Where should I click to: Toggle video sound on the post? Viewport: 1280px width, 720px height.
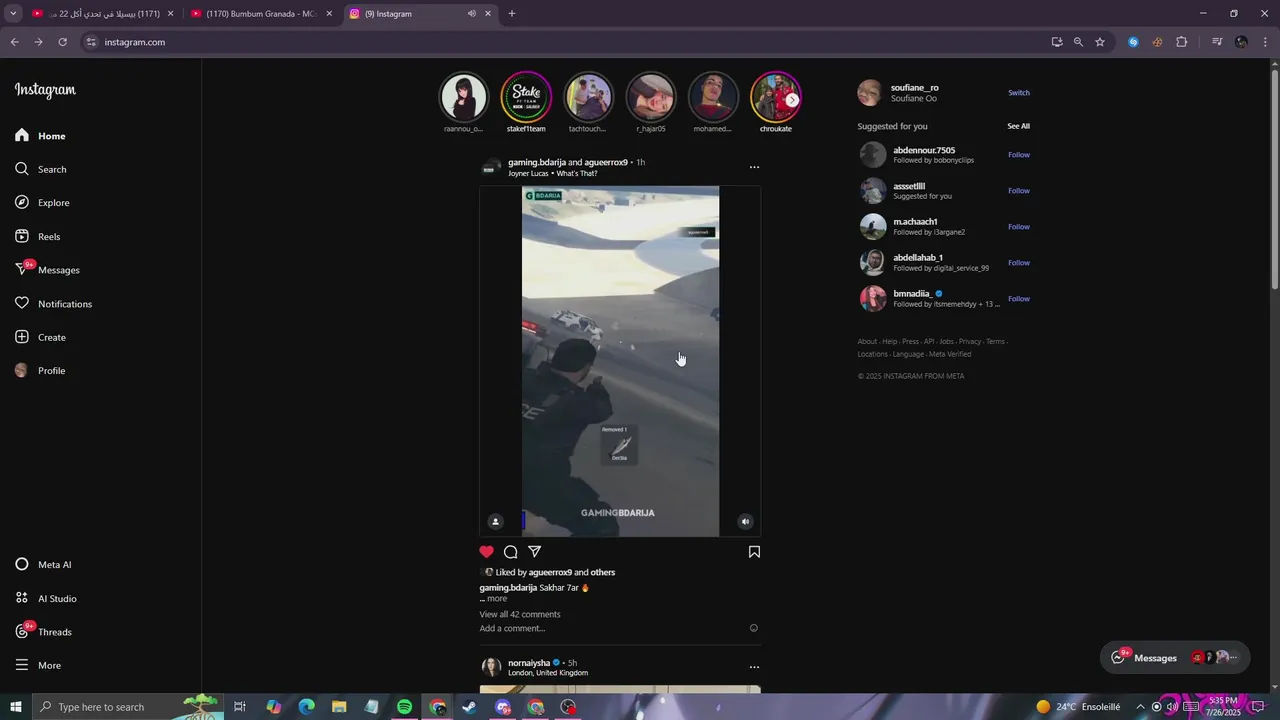coord(745,521)
